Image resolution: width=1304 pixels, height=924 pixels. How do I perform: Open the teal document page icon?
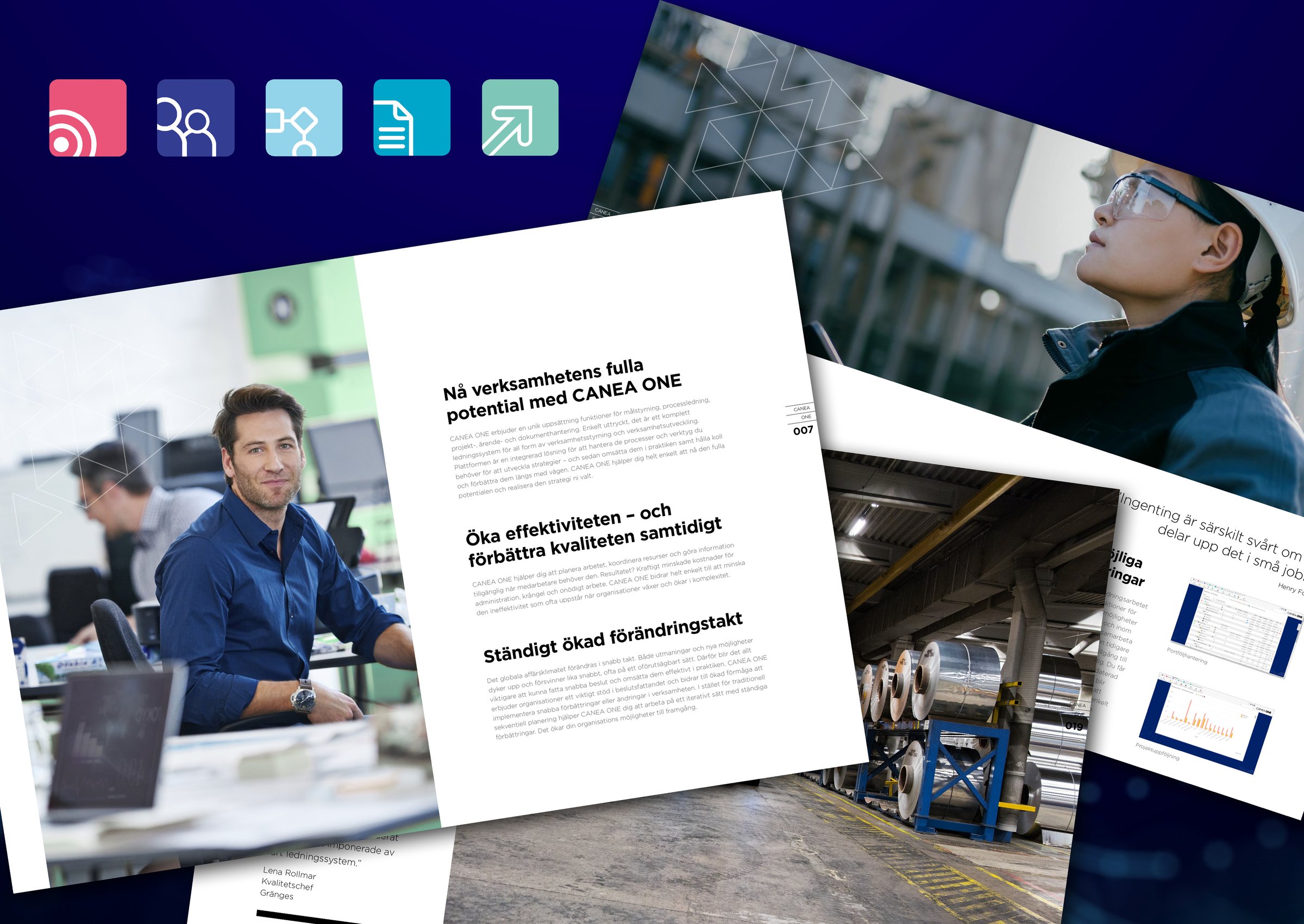412,118
